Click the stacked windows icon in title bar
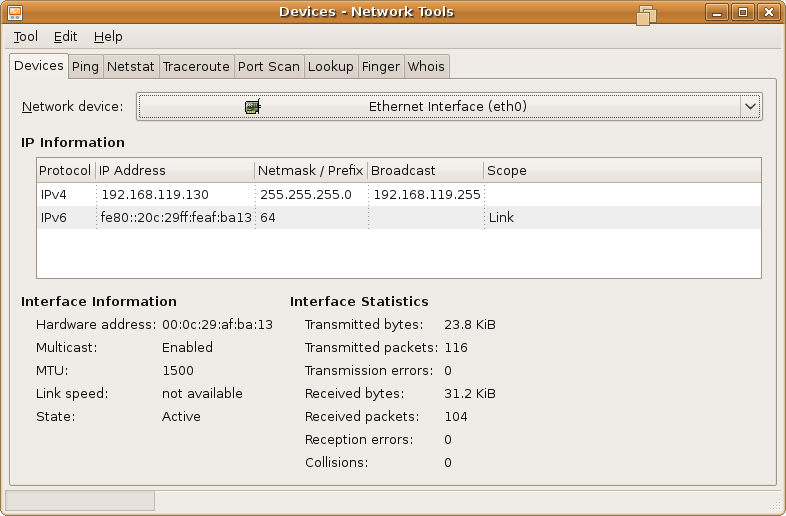Viewport: 786px width, 516px height. [x=646, y=15]
